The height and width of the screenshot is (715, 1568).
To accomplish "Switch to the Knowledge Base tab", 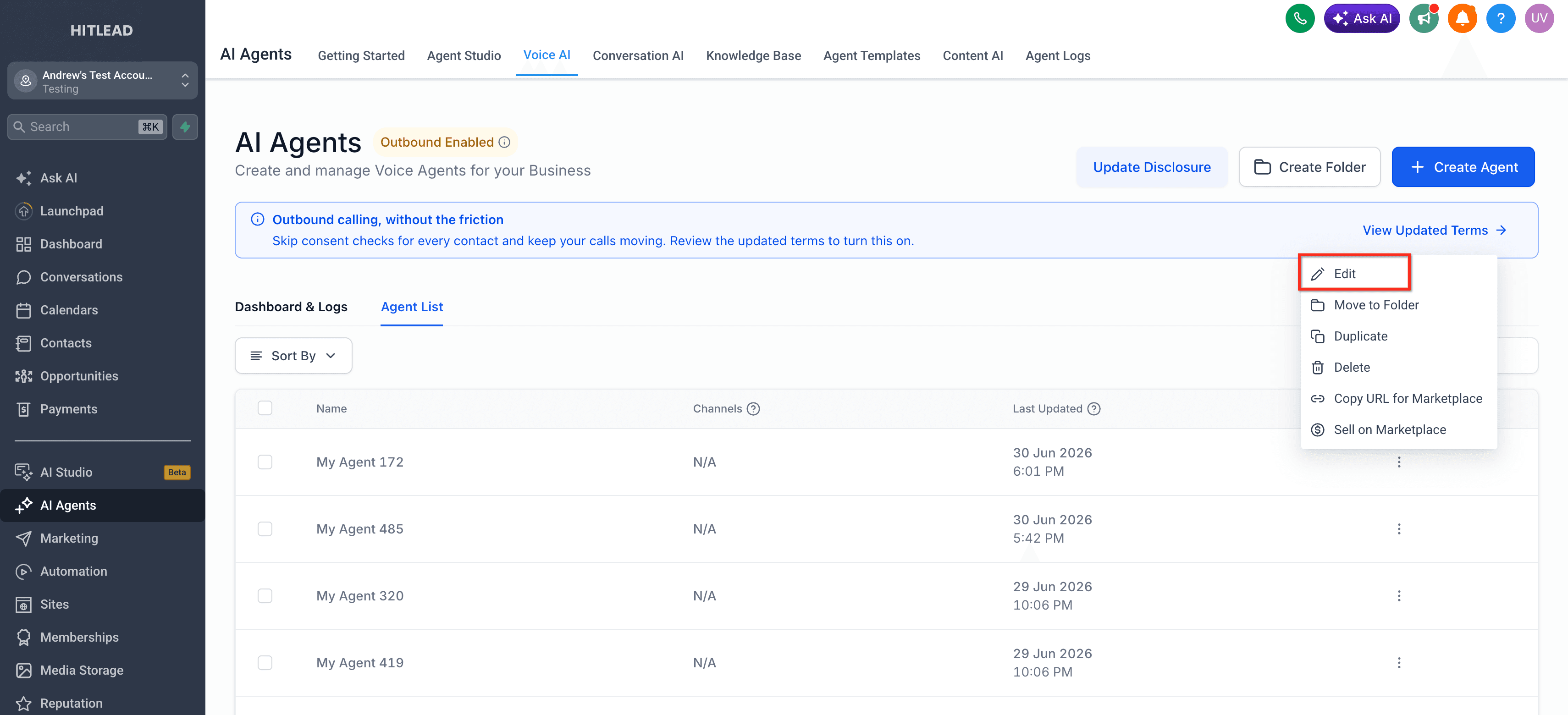I will 753,55.
